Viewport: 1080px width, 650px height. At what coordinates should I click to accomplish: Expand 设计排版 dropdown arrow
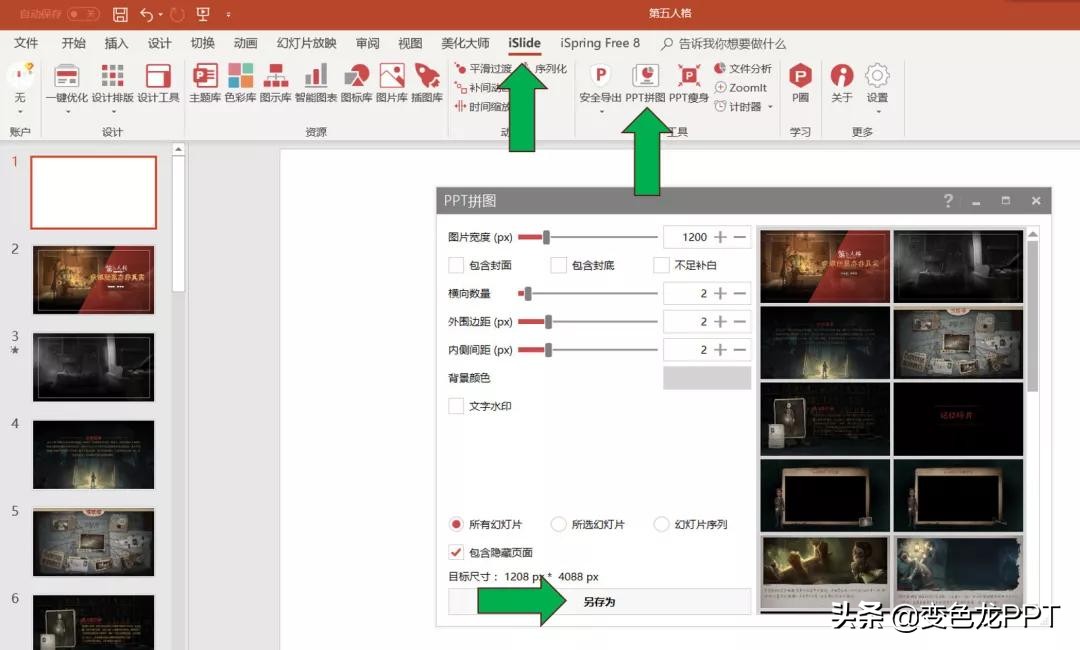coord(113,111)
